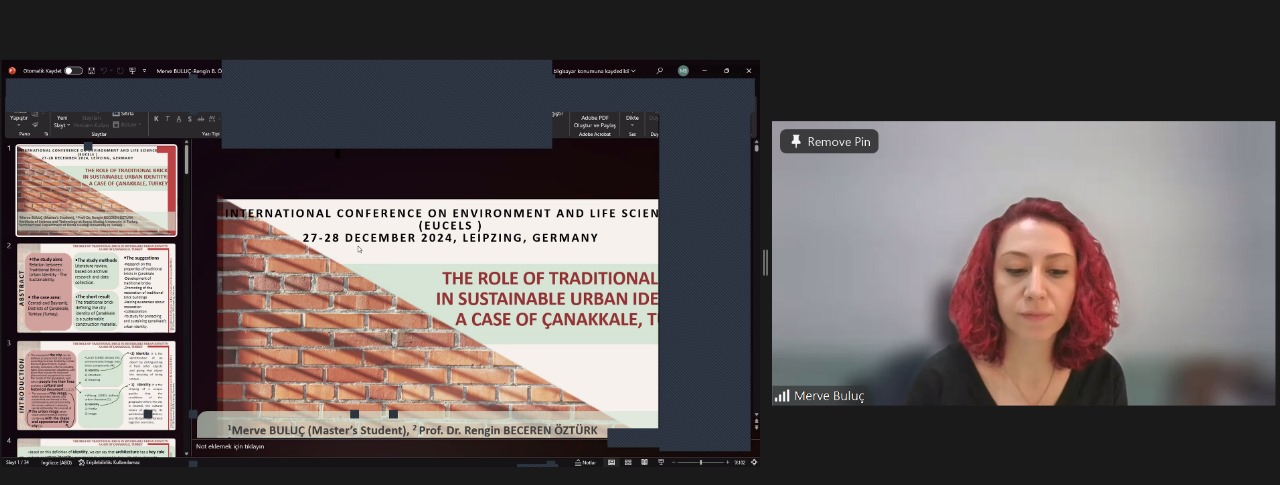Click the search magnifier icon

[x=659, y=71]
